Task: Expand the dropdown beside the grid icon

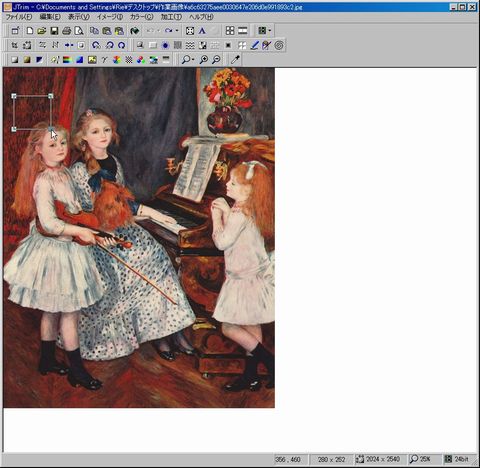Action: (269, 31)
